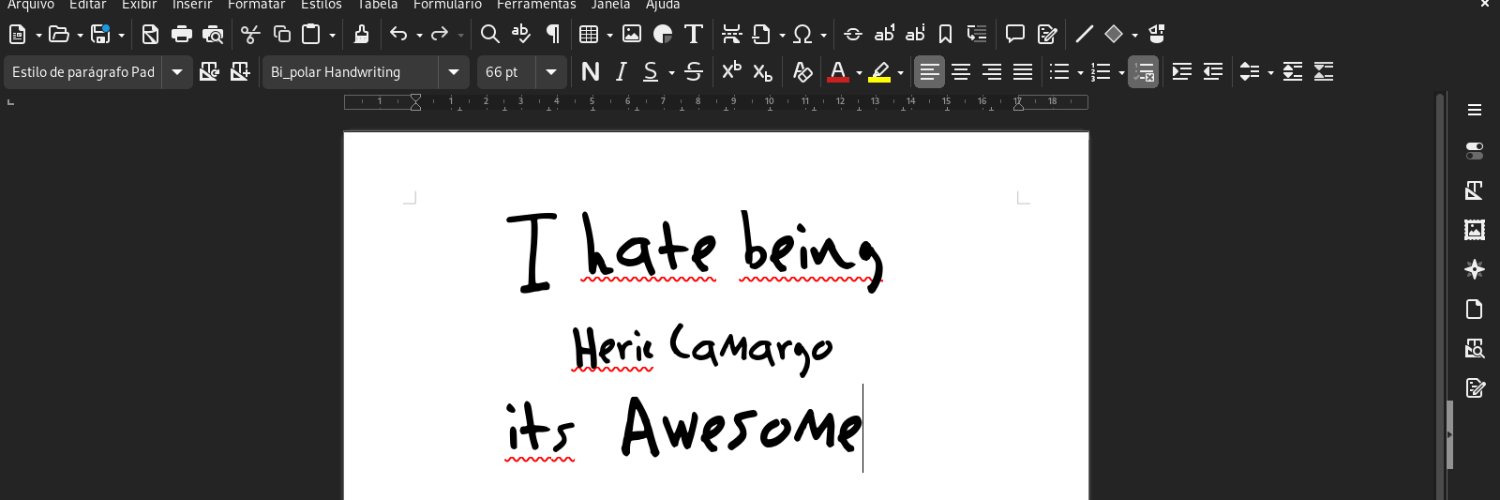Open Find and Replace magnifier
The height and width of the screenshot is (500, 1500).
pyautogui.click(x=490, y=35)
